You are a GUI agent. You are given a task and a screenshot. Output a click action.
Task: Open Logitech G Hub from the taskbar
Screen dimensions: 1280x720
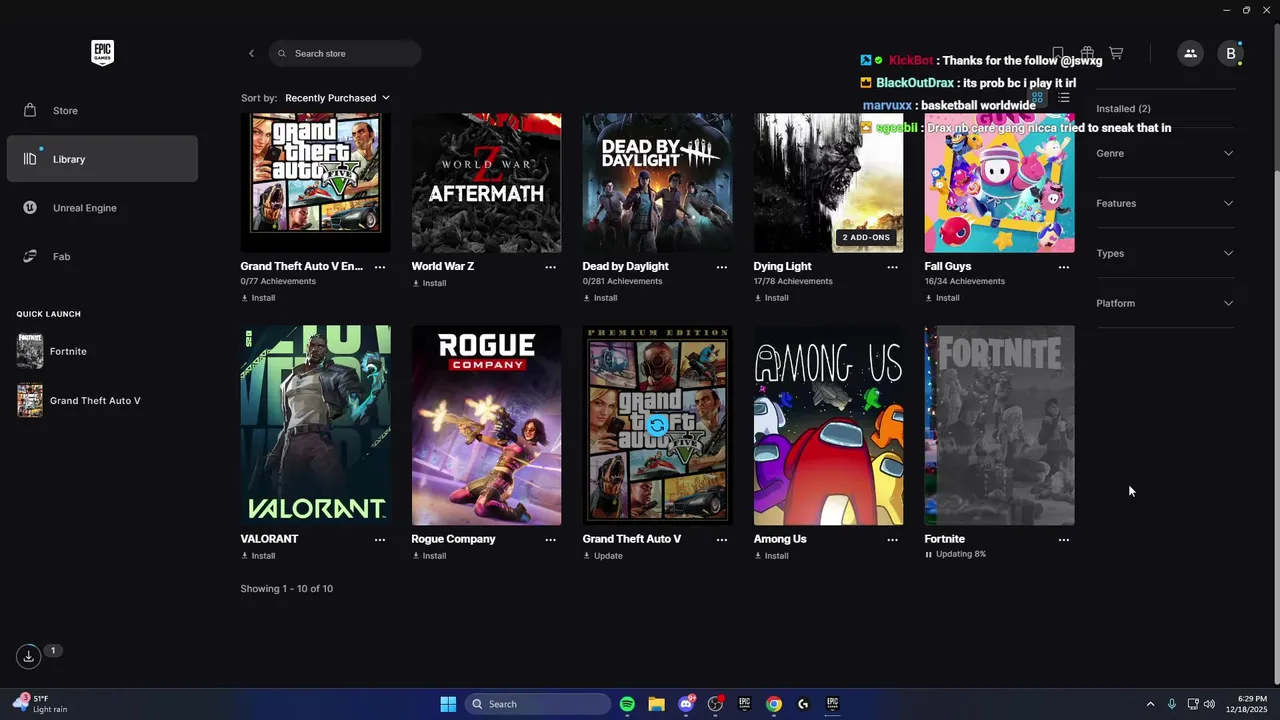point(803,704)
